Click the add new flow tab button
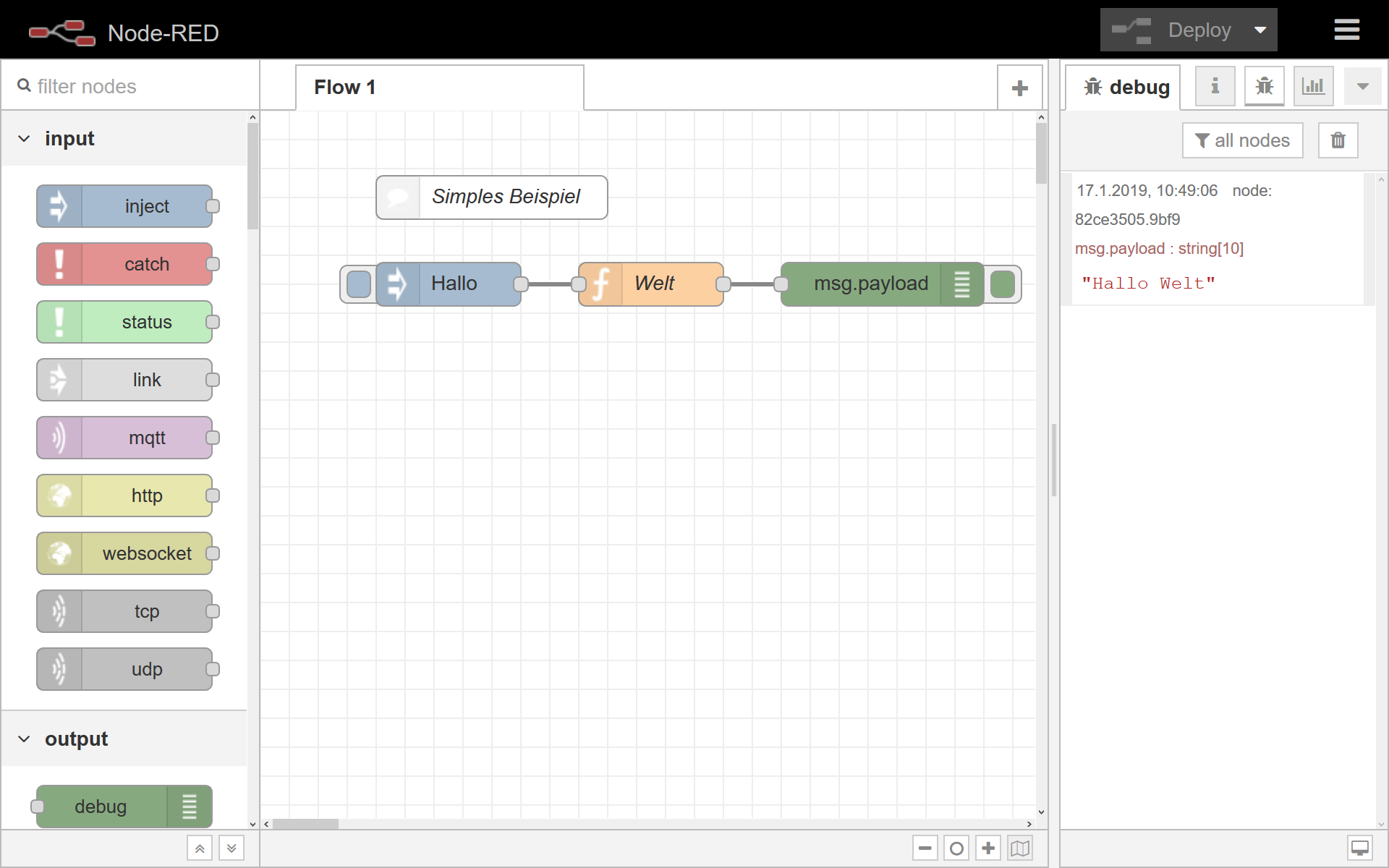 coord(1020,88)
